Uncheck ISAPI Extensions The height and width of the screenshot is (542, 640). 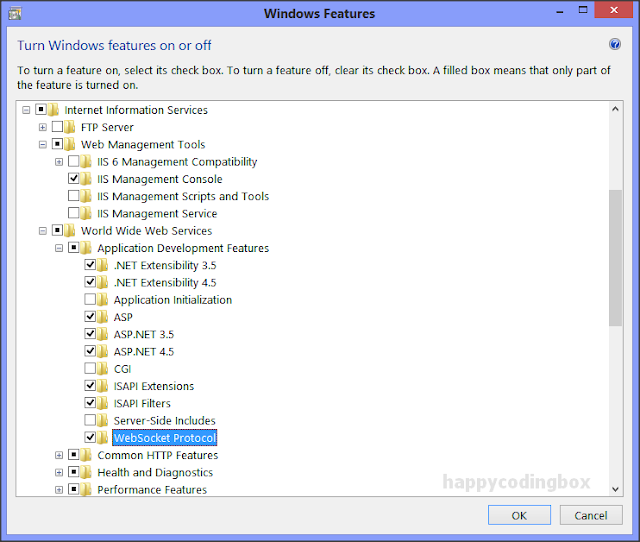click(x=90, y=385)
